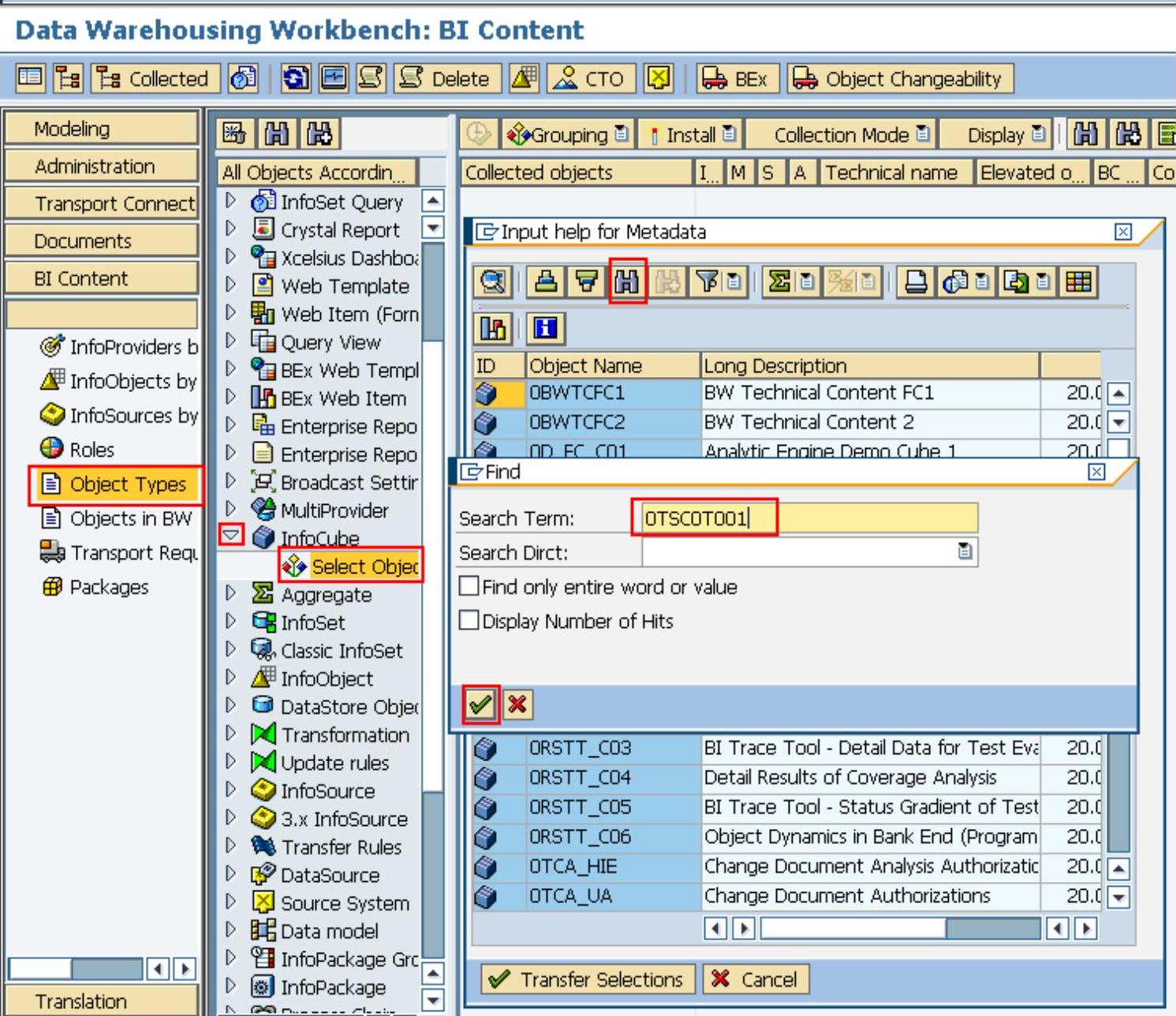Click the Views icon beside the Print icon
This screenshot has height=1016, width=1176.
pos(956,282)
